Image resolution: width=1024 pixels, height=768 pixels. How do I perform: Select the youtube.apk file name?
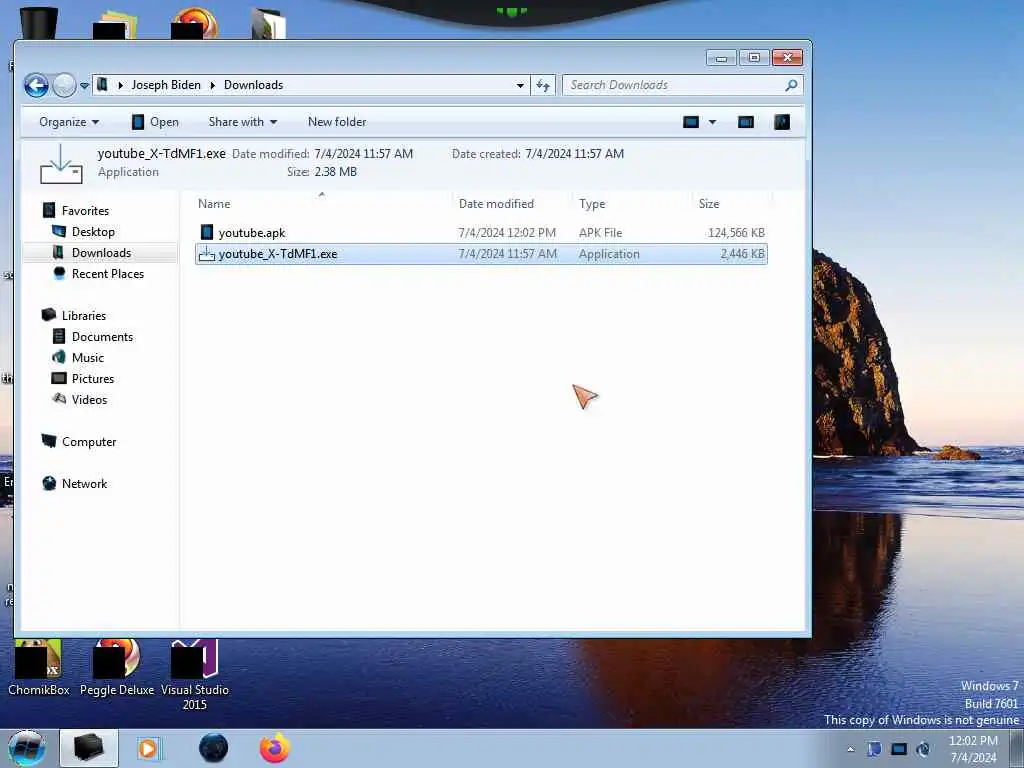[252, 233]
